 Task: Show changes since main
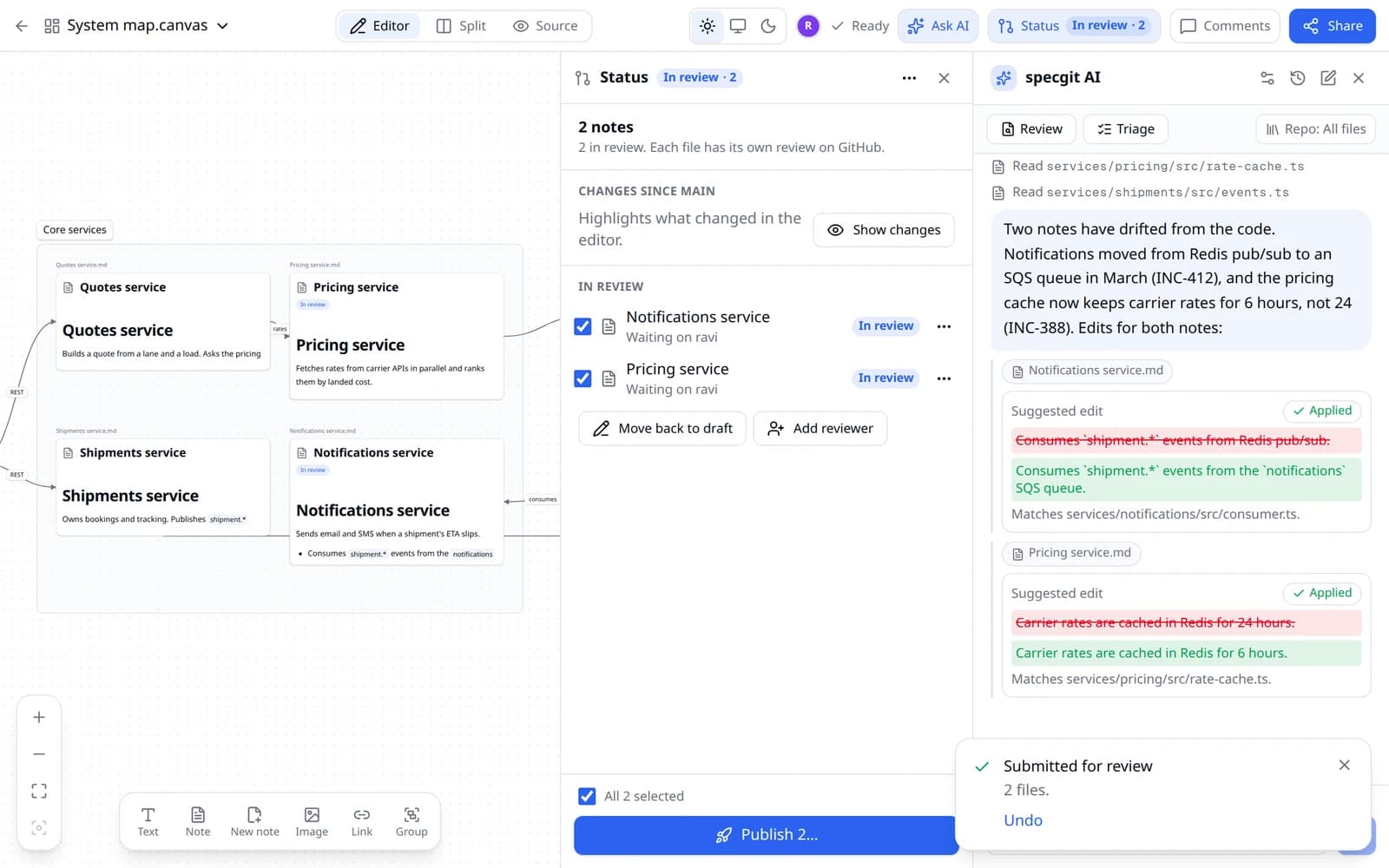(x=884, y=230)
